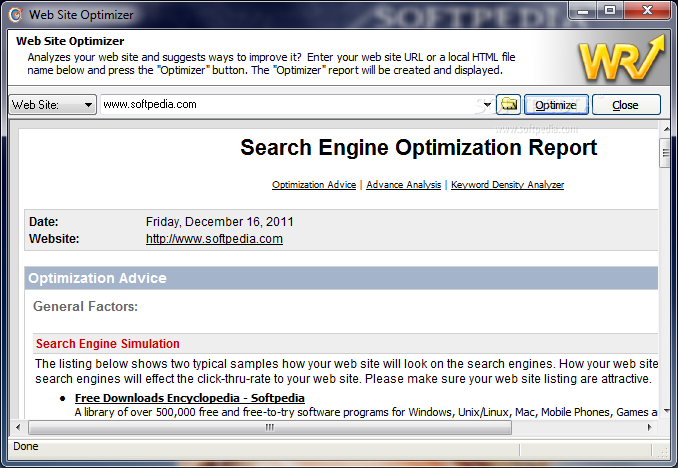Open the Keyword Density Analyzer link
Screen dimensions: 678x468
click(x=507, y=185)
